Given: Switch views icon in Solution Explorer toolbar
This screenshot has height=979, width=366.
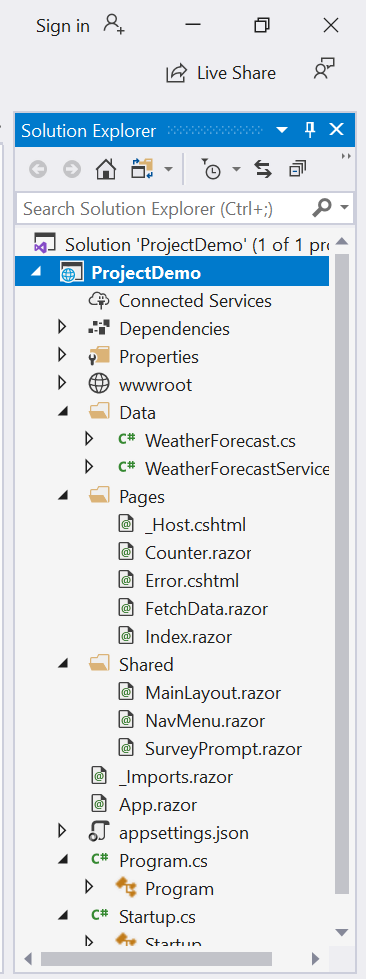Looking at the screenshot, I should coord(142,169).
